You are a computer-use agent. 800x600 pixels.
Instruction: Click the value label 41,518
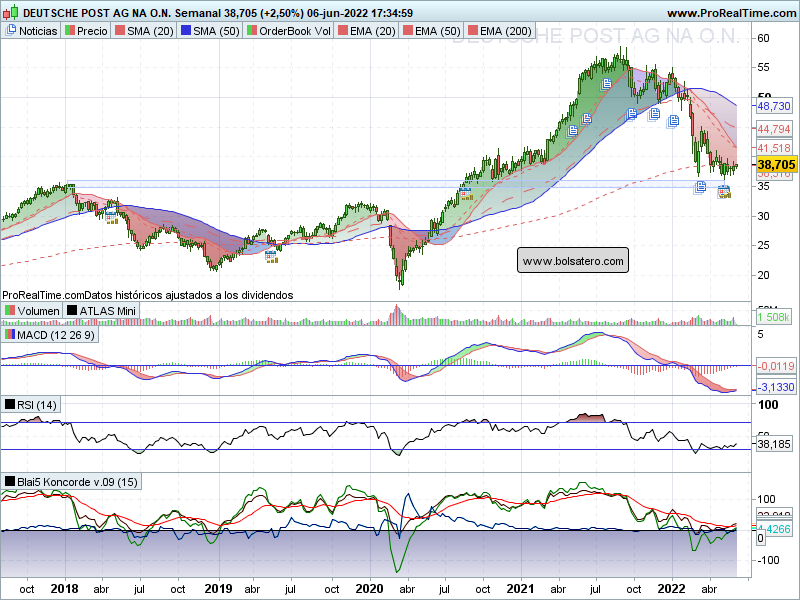[x=773, y=148]
